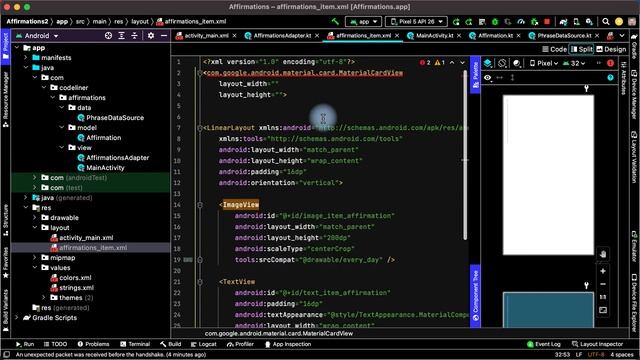Screen dimensions: 640x360
Task: Click the orientation for preview icon
Action: coord(502,63)
